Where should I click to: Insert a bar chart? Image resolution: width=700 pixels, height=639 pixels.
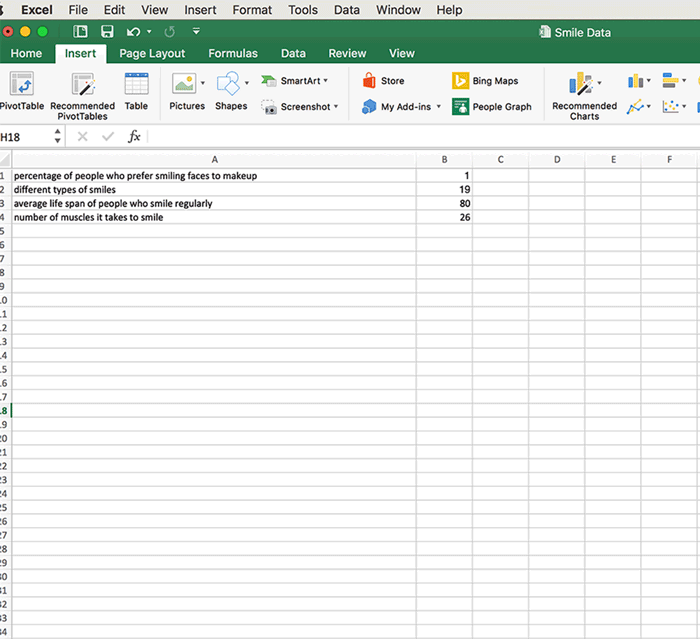tap(671, 80)
